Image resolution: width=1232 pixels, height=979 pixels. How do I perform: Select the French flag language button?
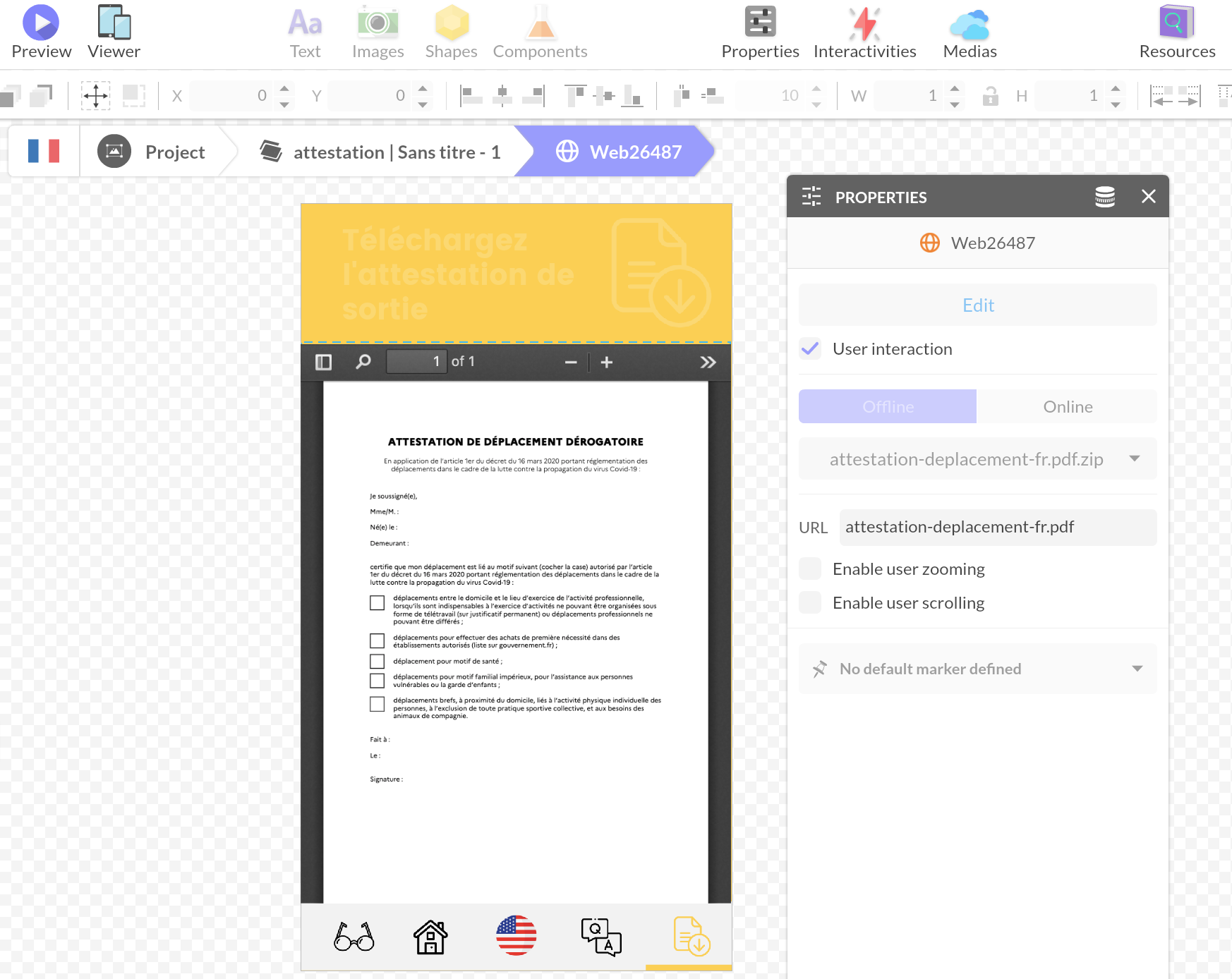coord(44,151)
